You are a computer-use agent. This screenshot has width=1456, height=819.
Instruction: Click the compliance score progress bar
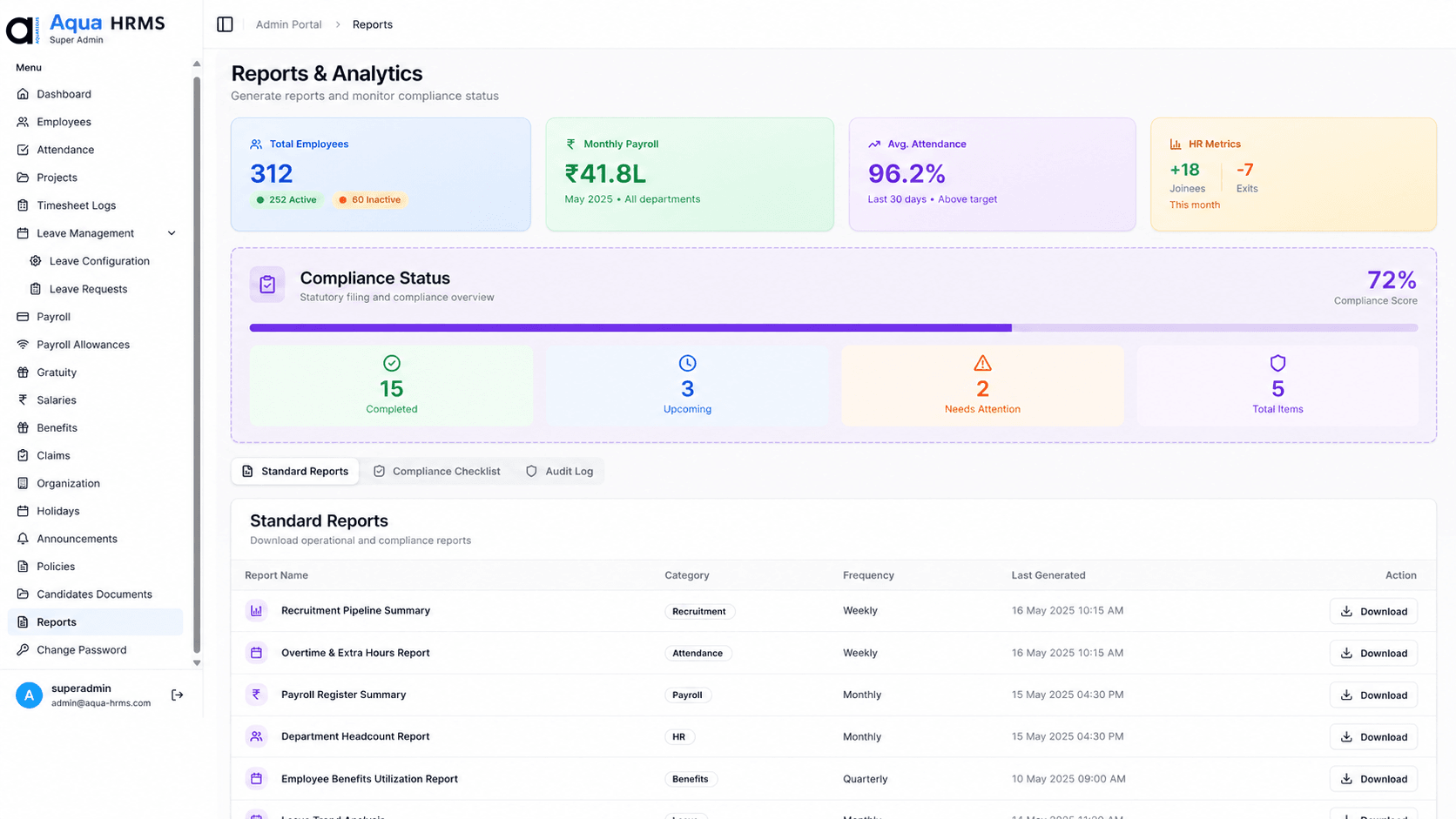tap(833, 328)
